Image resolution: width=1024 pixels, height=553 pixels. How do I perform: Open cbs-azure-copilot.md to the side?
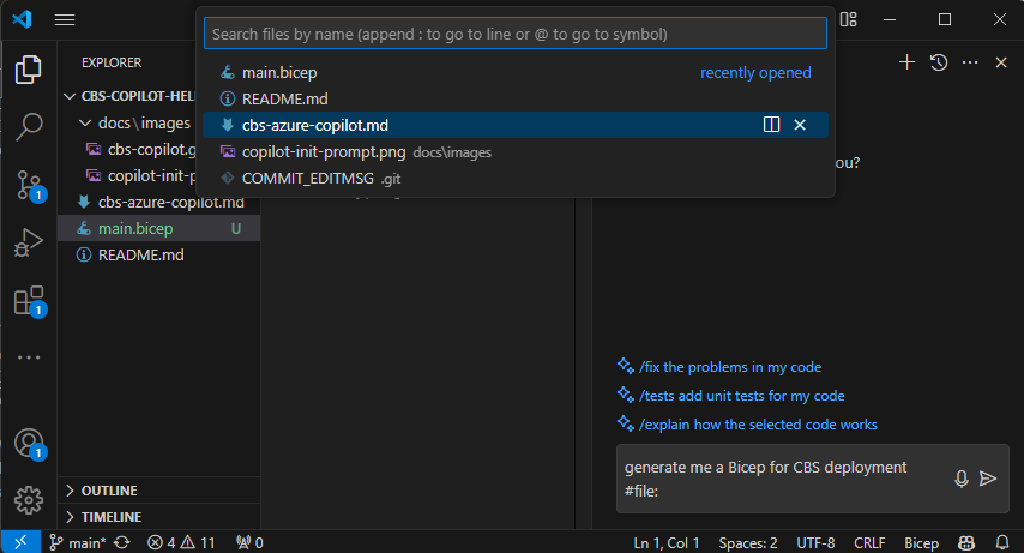[771, 125]
